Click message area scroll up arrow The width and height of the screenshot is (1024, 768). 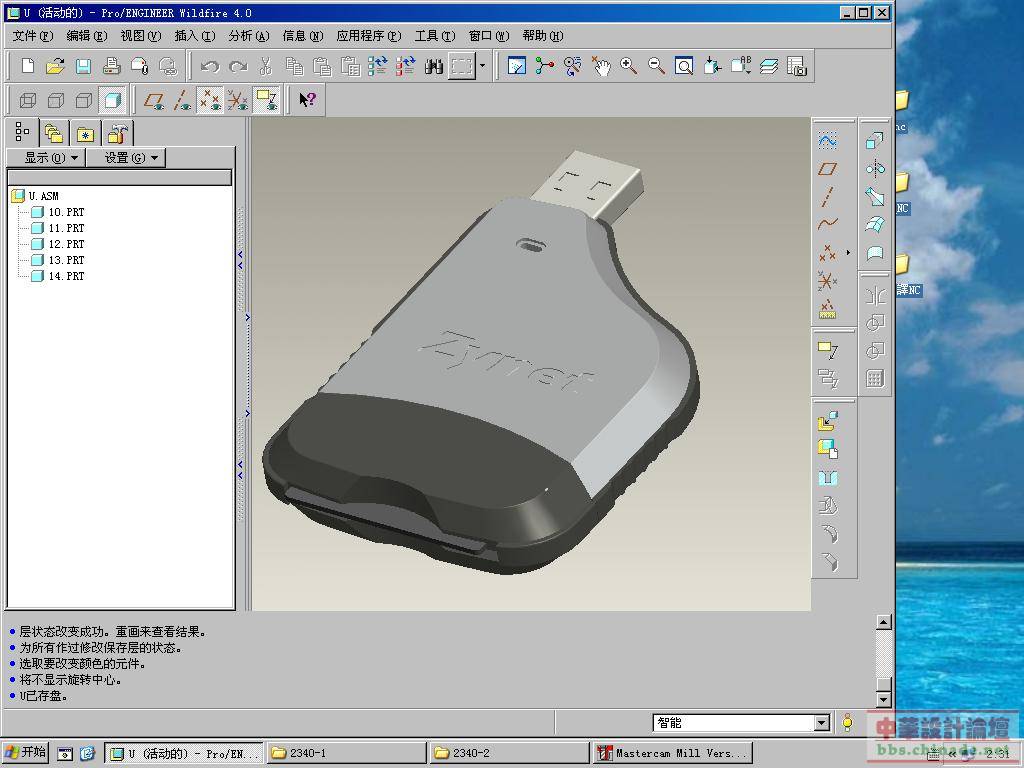click(x=884, y=622)
